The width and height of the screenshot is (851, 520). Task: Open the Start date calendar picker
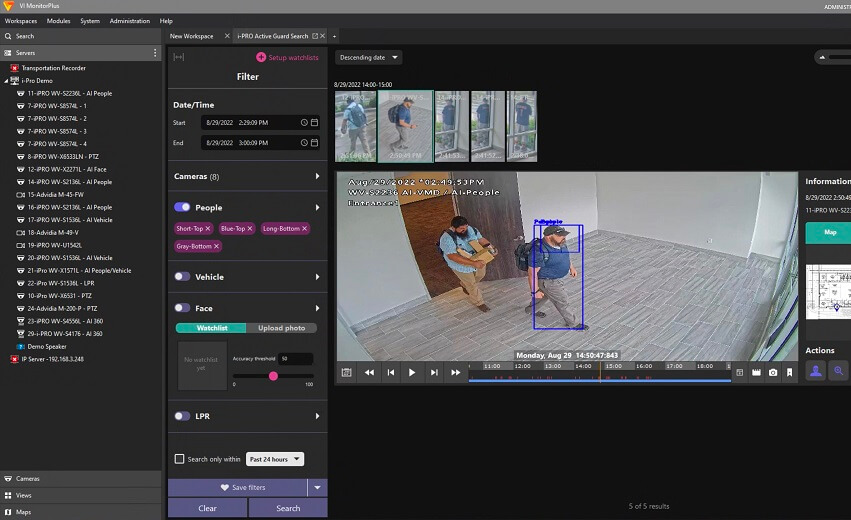(314, 122)
